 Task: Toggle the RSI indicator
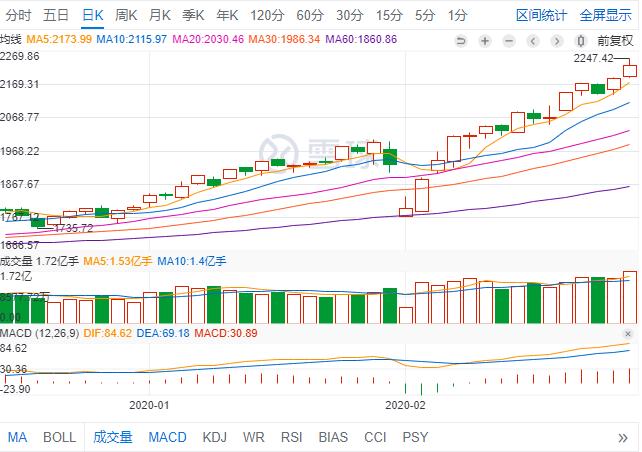(x=292, y=437)
